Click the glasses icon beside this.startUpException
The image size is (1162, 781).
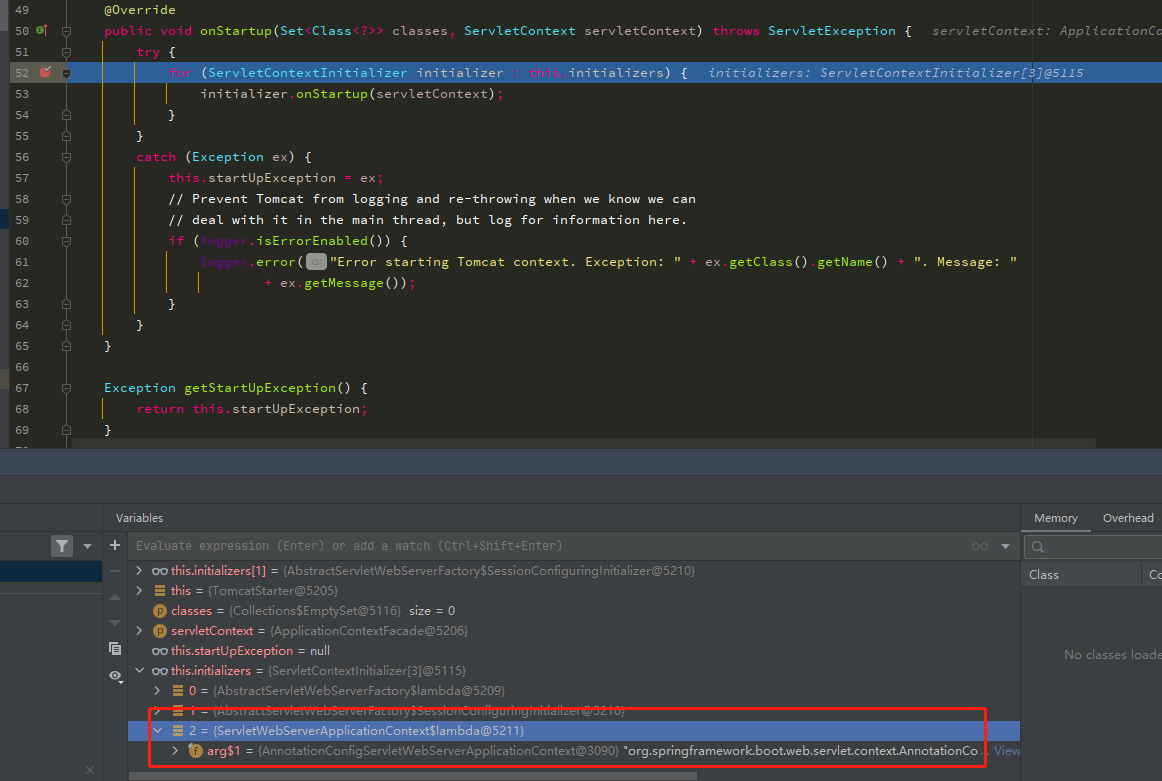[x=159, y=651]
